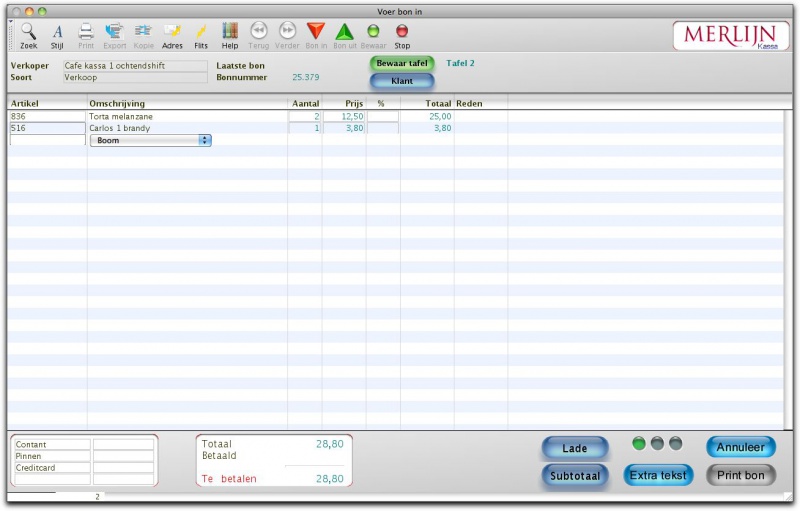Click the Subtotaal button
This screenshot has height=511, width=800.
[x=575, y=476]
